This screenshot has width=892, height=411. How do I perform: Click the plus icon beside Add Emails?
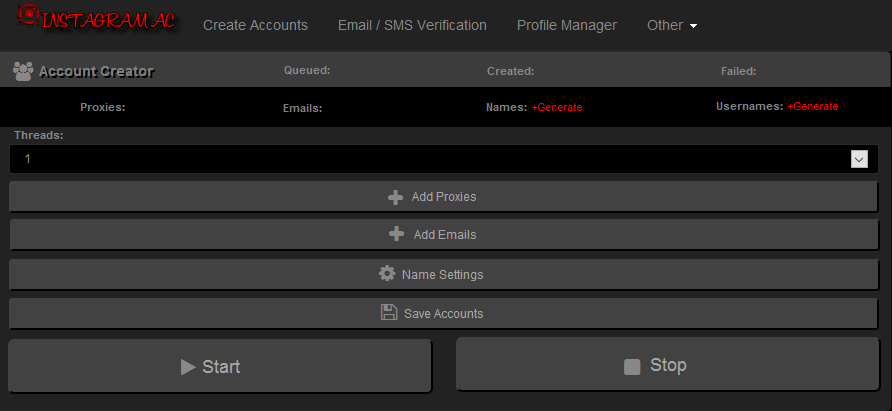pyautogui.click(x=397, y=234)
